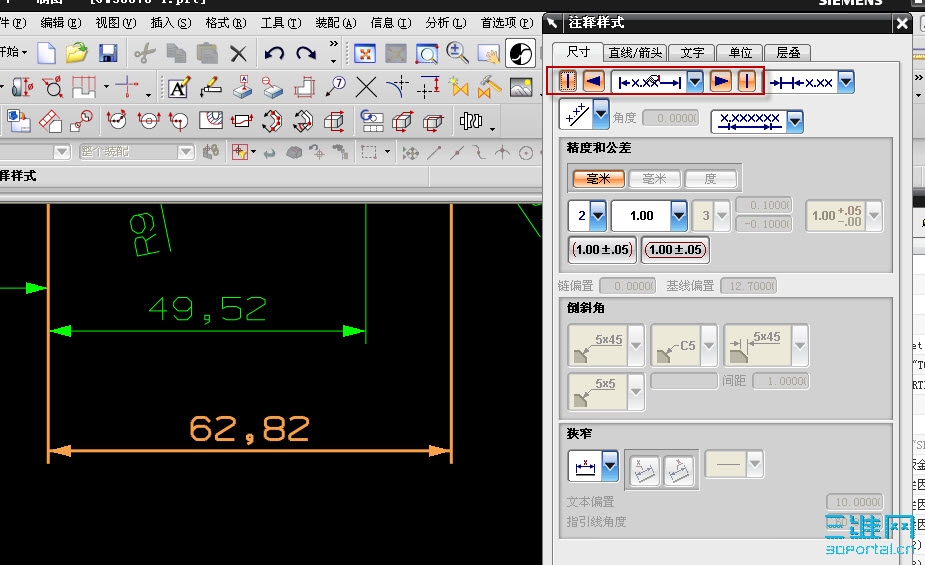Open the tolerance type dropdown showing 1.00
The image size is (925, 565).
(679, 216)
